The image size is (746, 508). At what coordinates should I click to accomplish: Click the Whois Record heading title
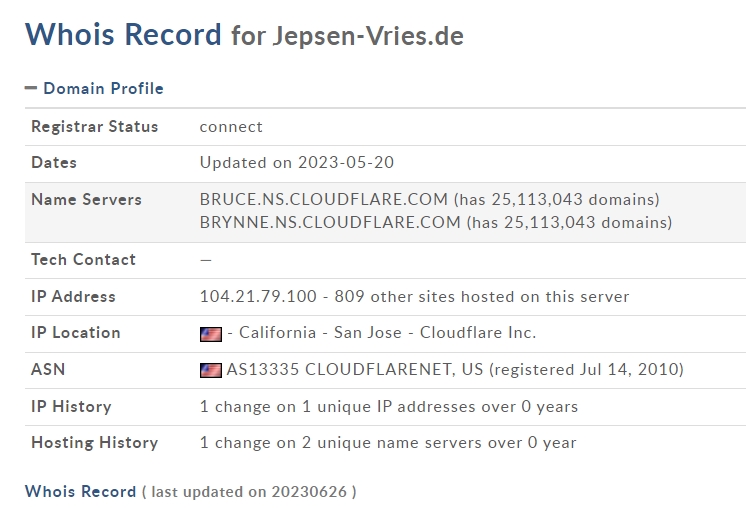click(123, 34)
